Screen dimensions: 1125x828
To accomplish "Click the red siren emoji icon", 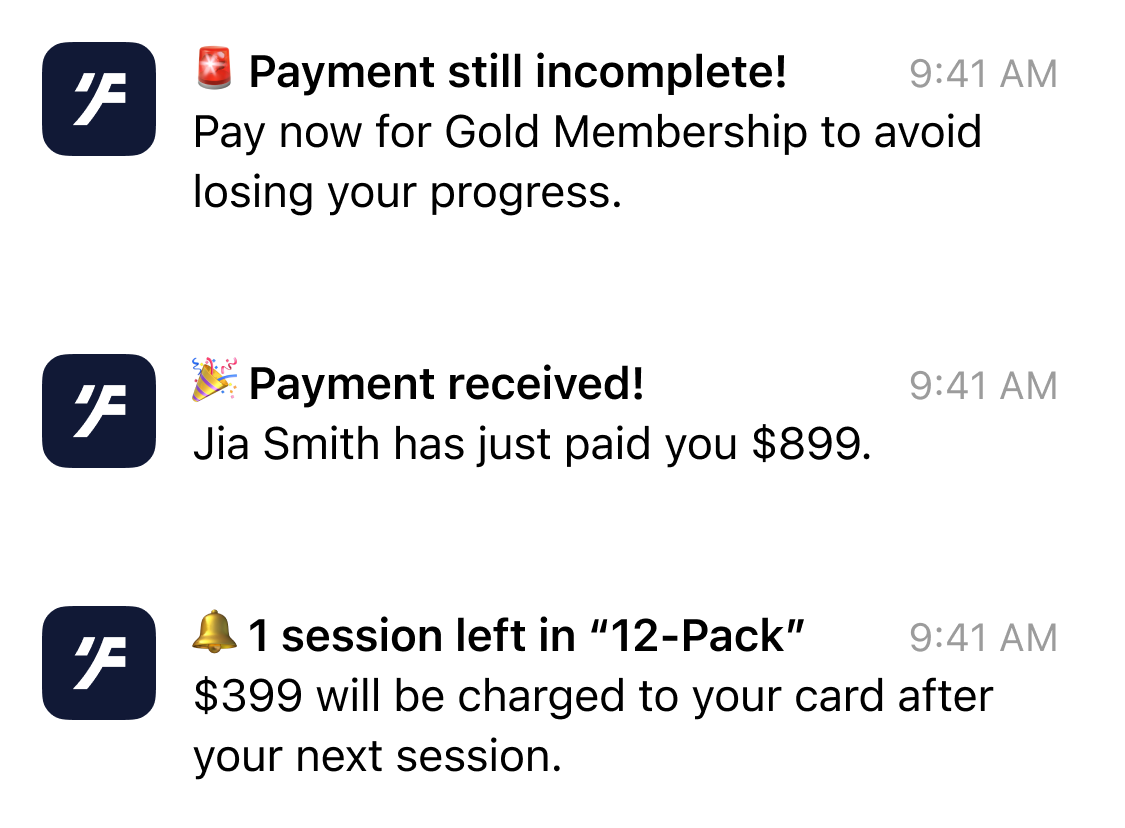I will coord(214,69).
